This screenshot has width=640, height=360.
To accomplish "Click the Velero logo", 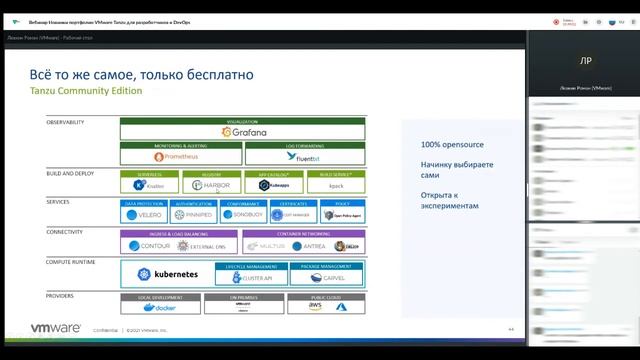I will coord(144,215).
